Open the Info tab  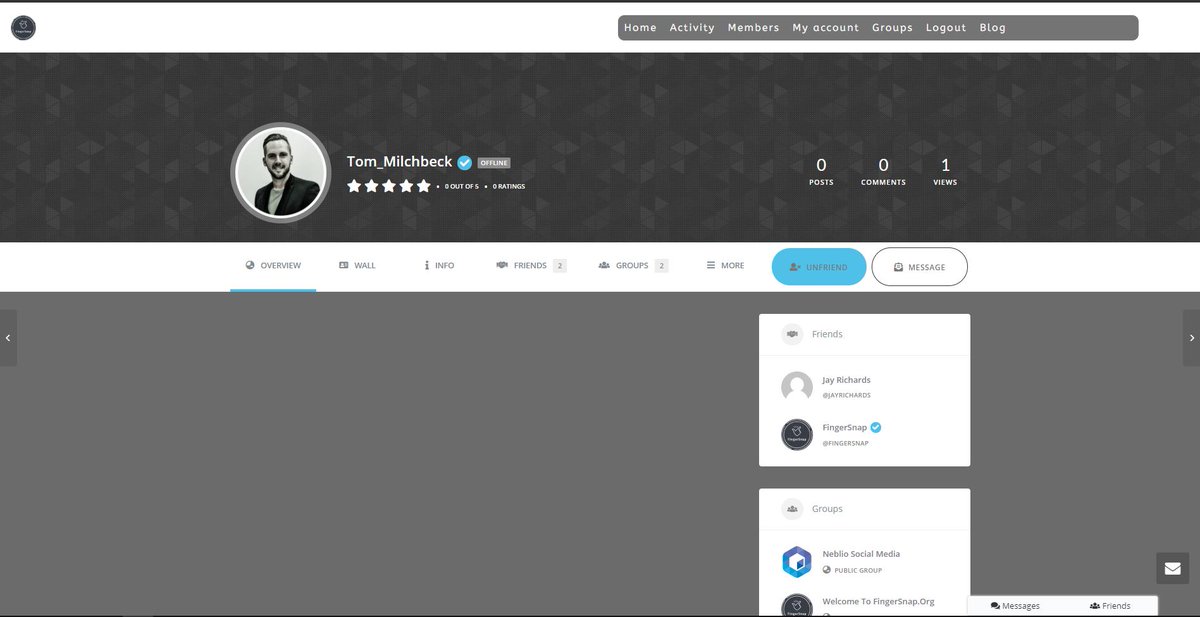pyautogui.click(x=439, y=266)
